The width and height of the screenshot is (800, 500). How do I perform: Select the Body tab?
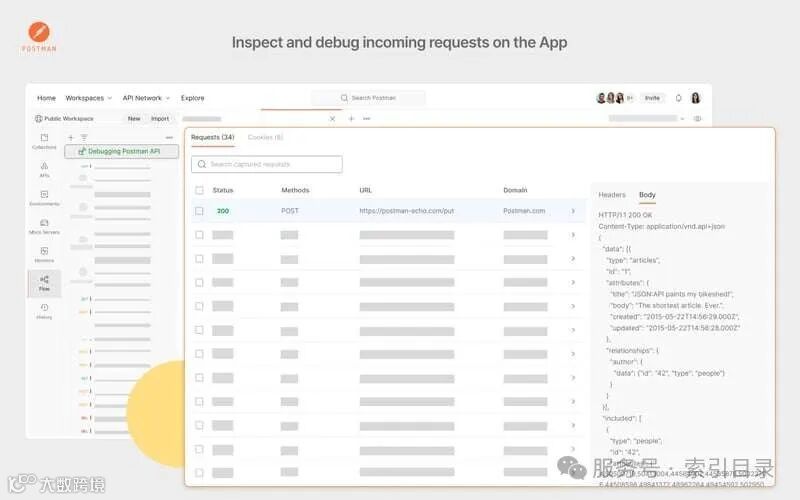click(647, 195)
